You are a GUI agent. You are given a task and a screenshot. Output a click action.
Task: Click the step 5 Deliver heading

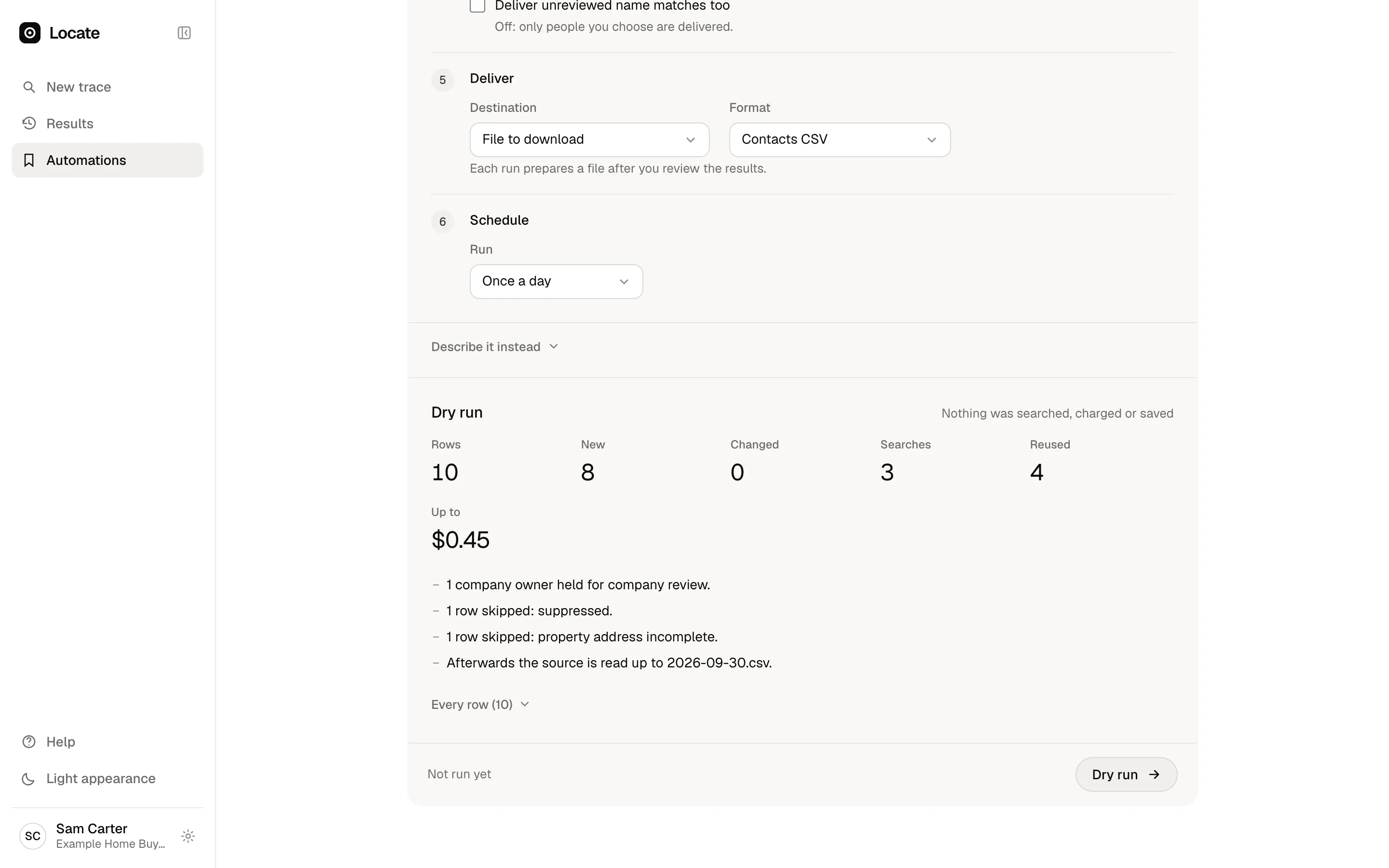point(492,79)
